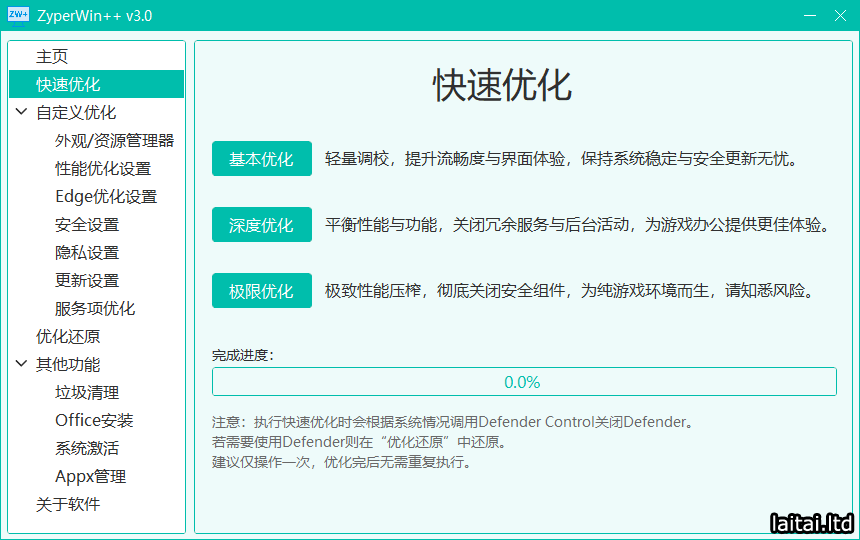Go to 优化还原 page
Screen dimensions: 860x540
coord(68,337)
